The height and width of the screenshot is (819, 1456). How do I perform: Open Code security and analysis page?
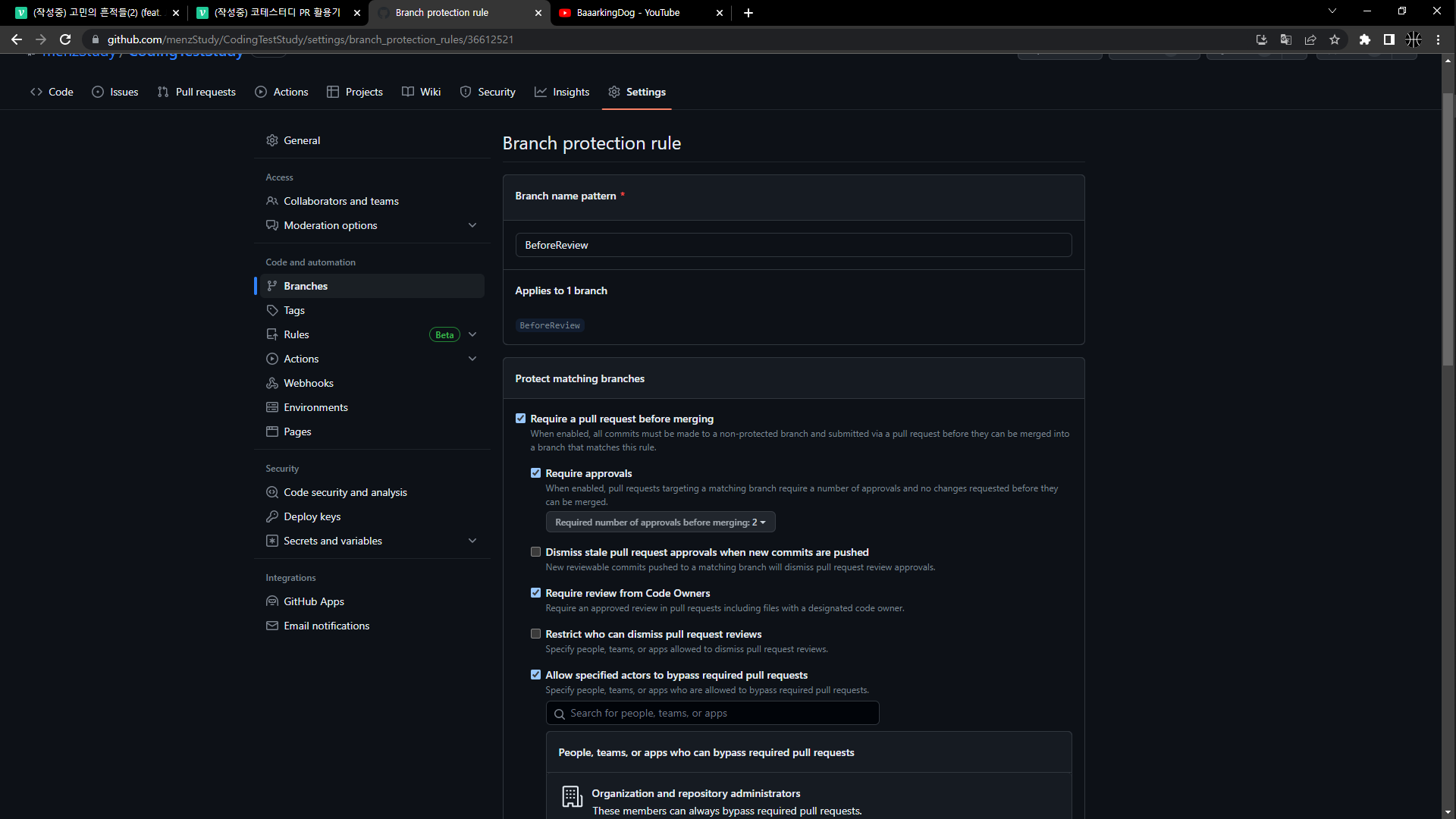coord(345,492)
